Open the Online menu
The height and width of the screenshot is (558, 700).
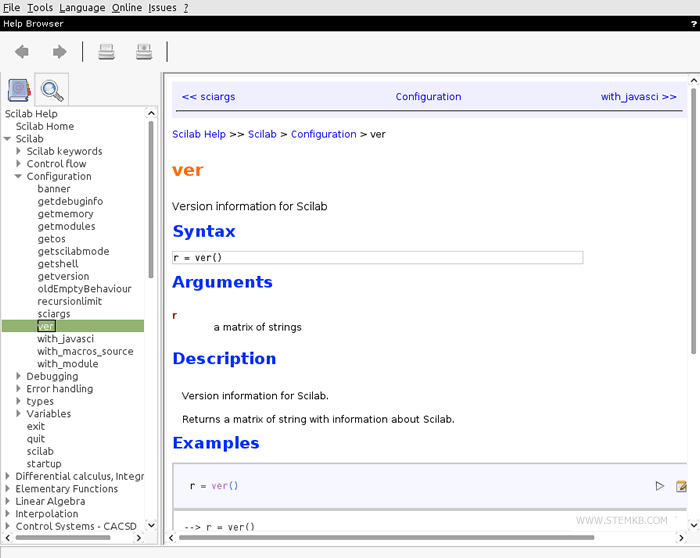[127, 8]
